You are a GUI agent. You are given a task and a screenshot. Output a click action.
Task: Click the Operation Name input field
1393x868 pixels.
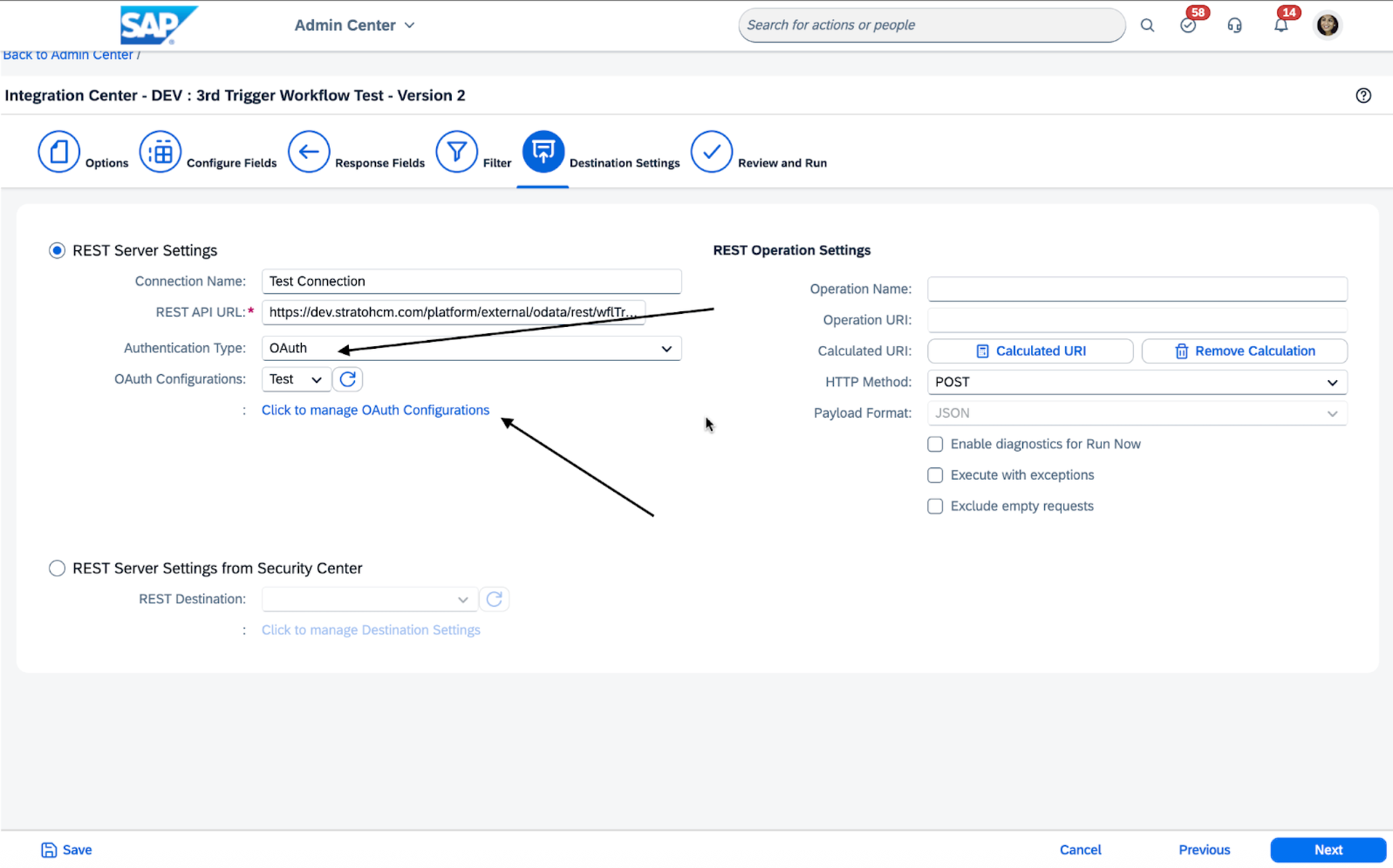[1136, 289]
